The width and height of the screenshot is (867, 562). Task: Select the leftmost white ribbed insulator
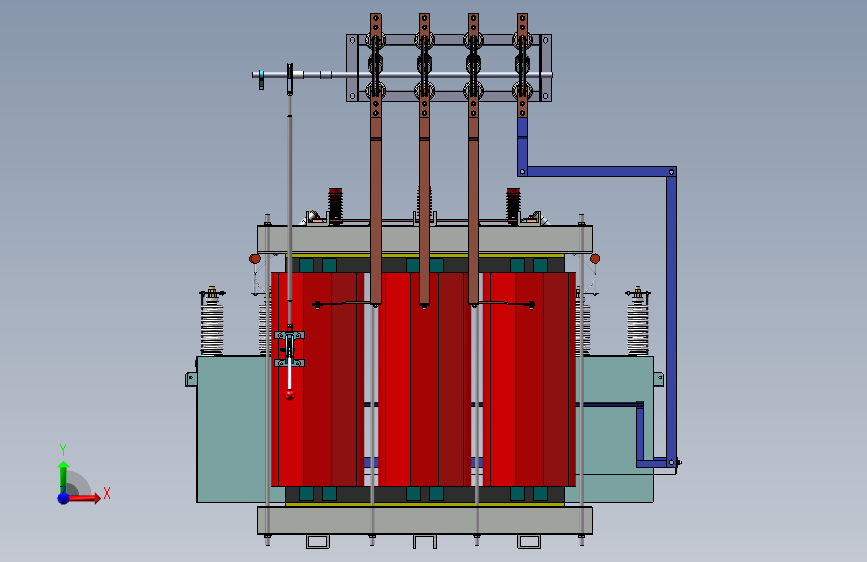tap(212, 321)
